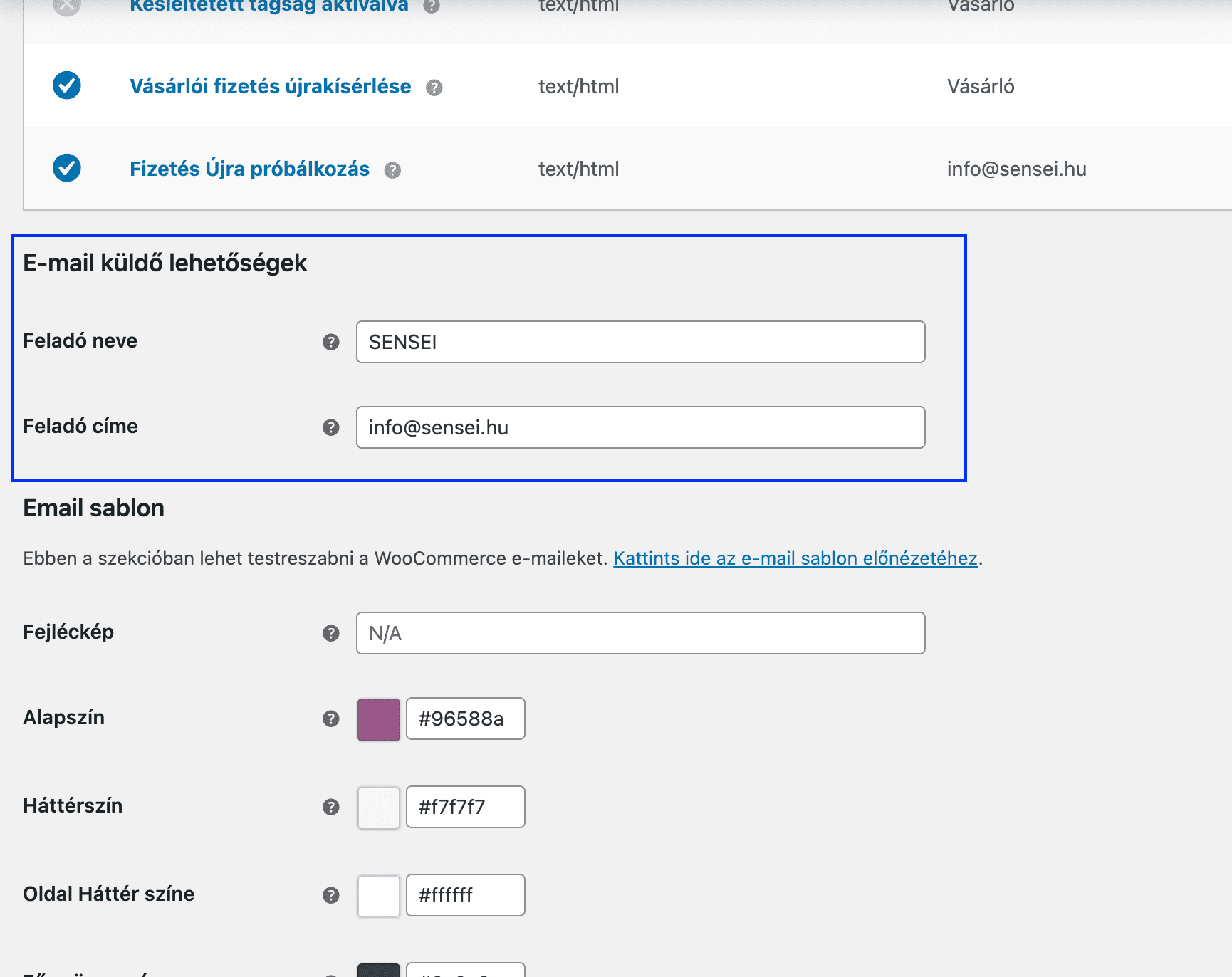Select info@sensei.hu recipient in Fizetés Újra próbálkozás row
1232x977 pixels.
[1017, 169]
